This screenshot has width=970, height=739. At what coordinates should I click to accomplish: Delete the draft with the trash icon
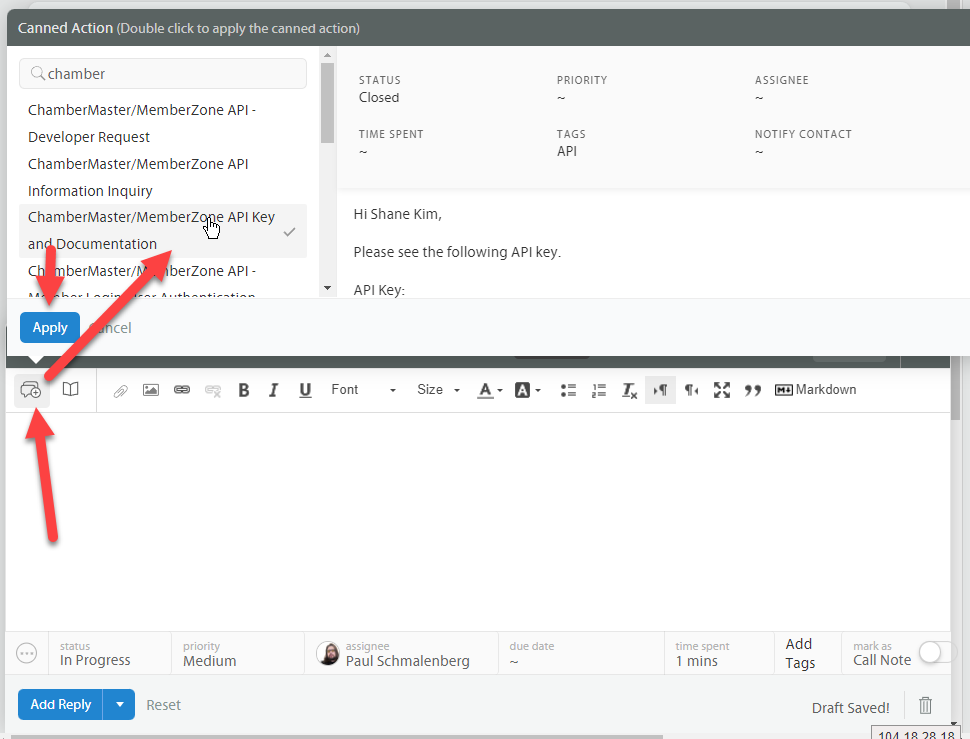(x=925, y=705)
